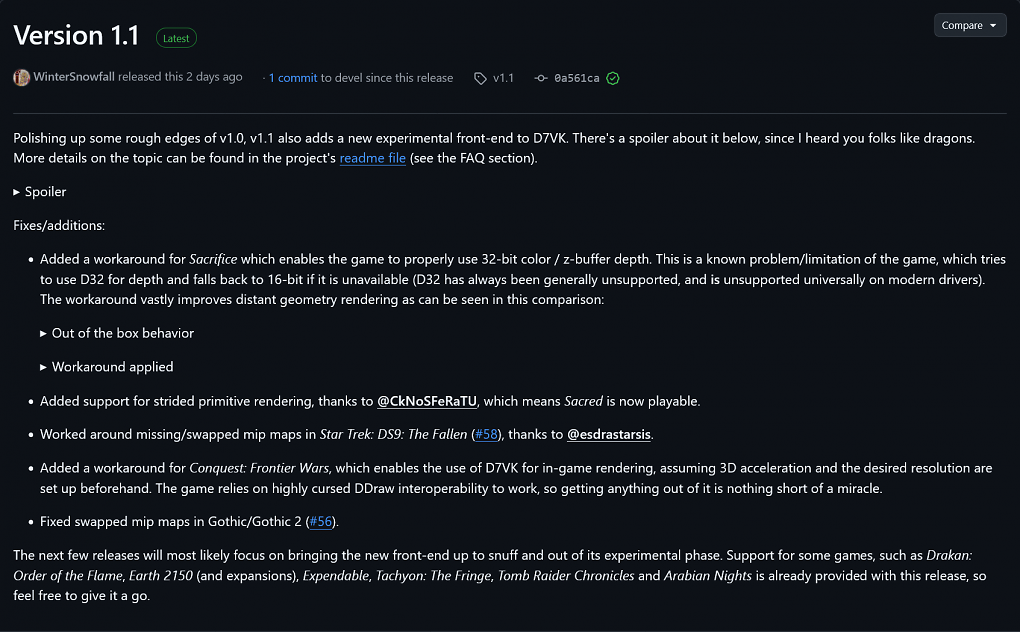This screenshot has height=632, width=1020.
Task: Expand the Workaround applied section
Action: tap(107, 367)
